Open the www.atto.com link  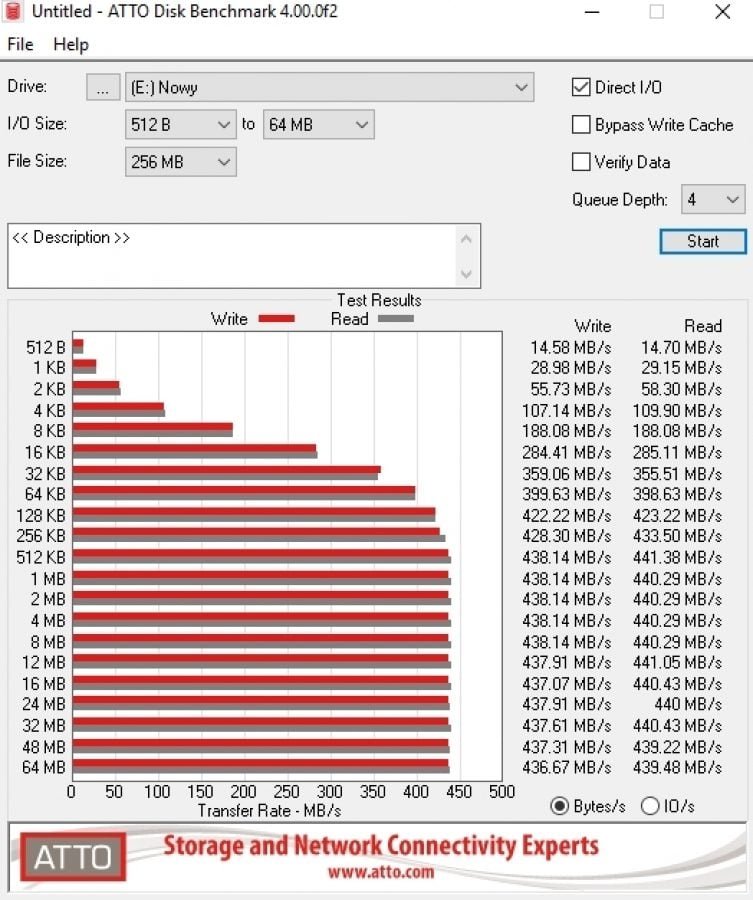point(381,872)
